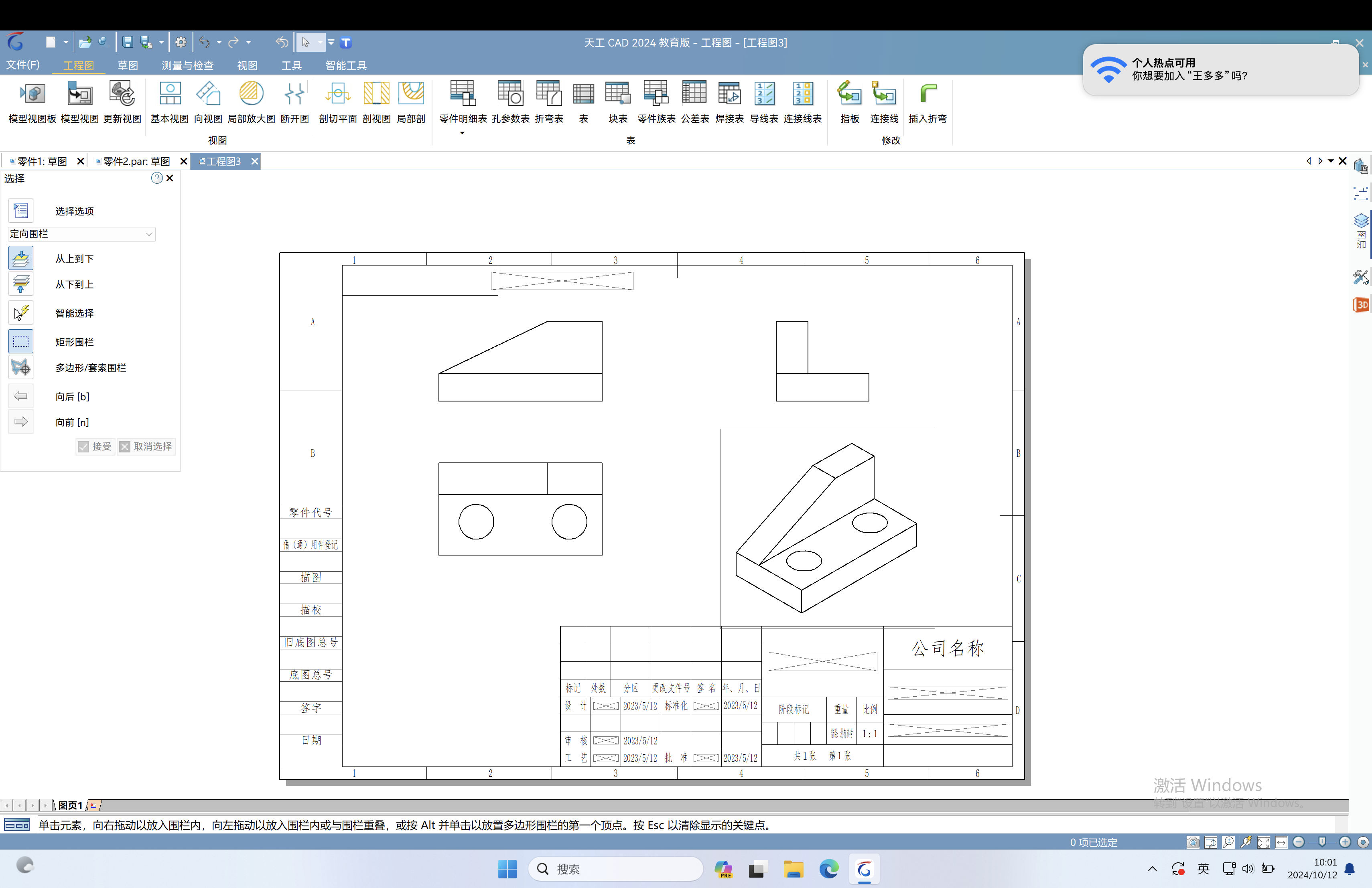Select the 图页1 sheet tab

[70, 805]
